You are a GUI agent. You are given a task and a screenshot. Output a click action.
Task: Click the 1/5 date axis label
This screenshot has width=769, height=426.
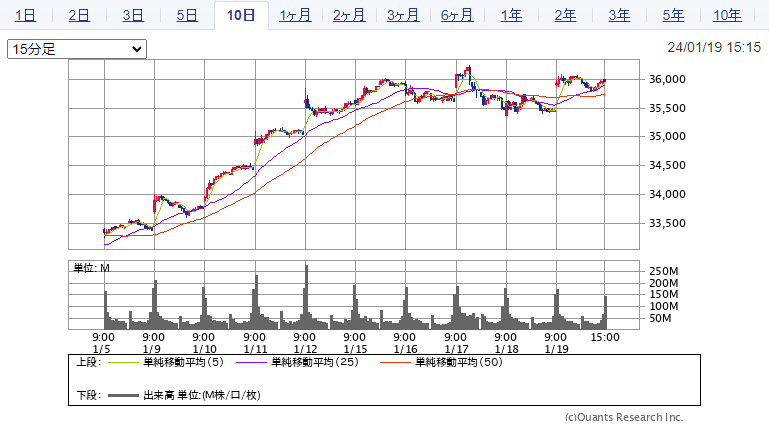102,349
